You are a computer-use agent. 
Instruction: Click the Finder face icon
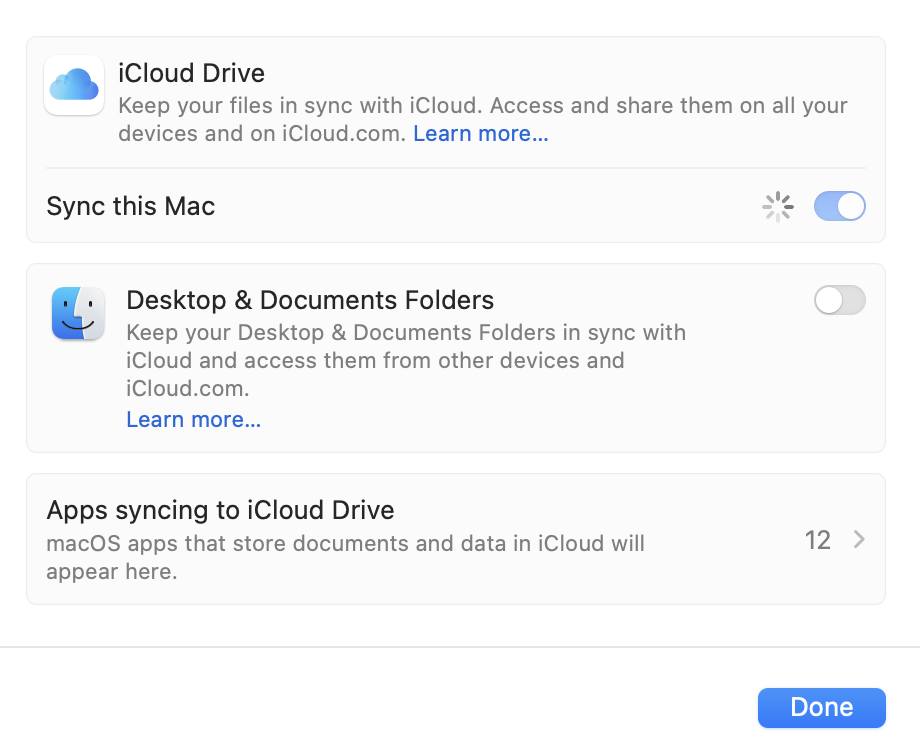coord(78,313)
